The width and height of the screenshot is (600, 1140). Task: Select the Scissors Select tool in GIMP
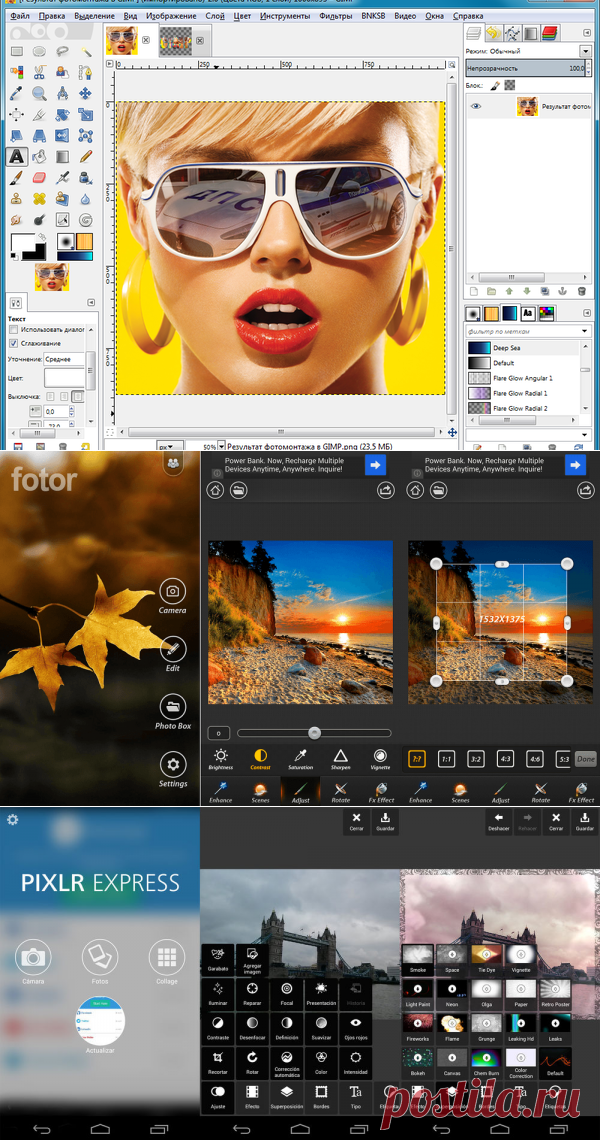39,72
